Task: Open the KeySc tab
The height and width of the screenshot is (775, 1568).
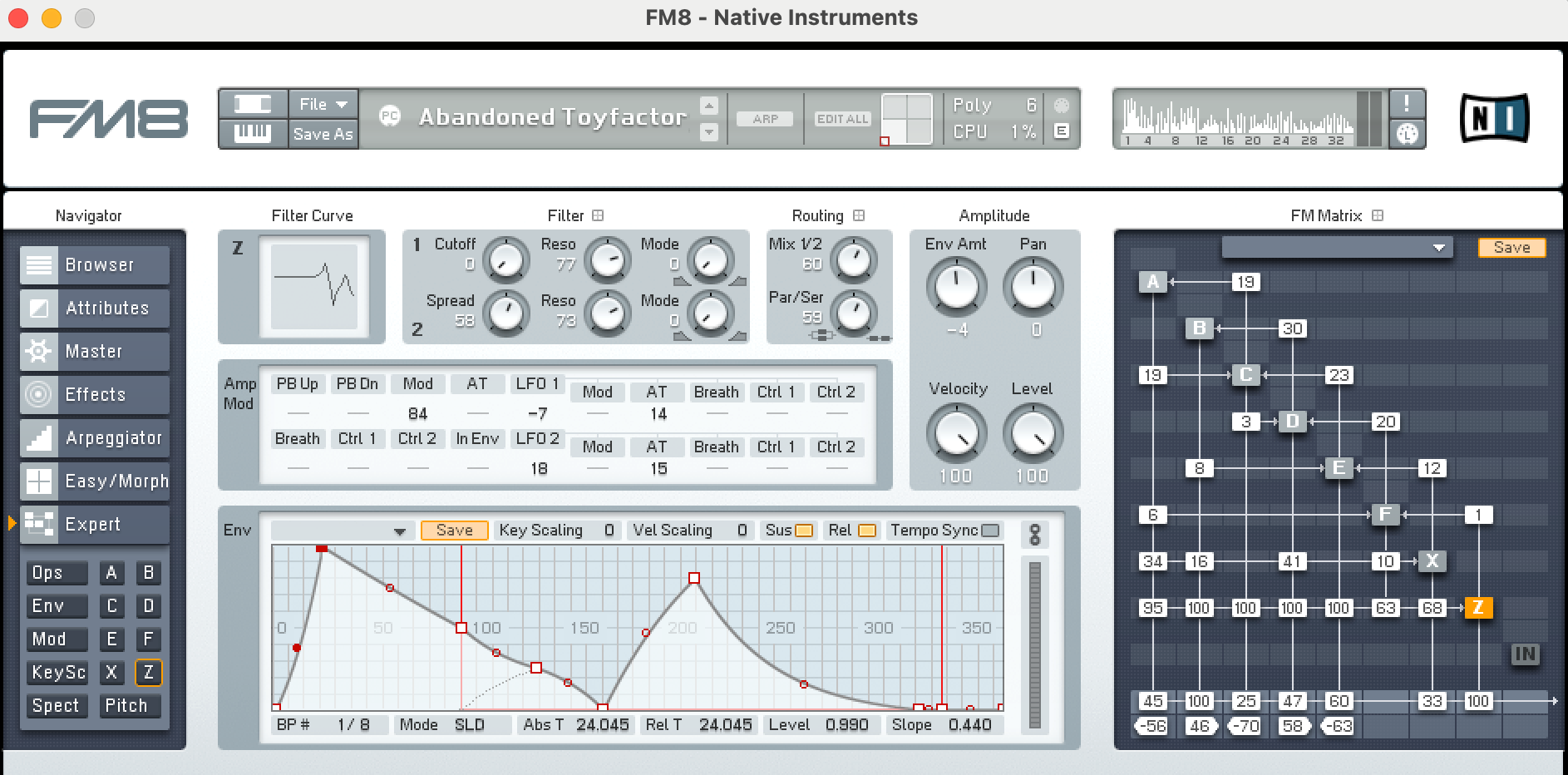Action: (x=57, y=673)
